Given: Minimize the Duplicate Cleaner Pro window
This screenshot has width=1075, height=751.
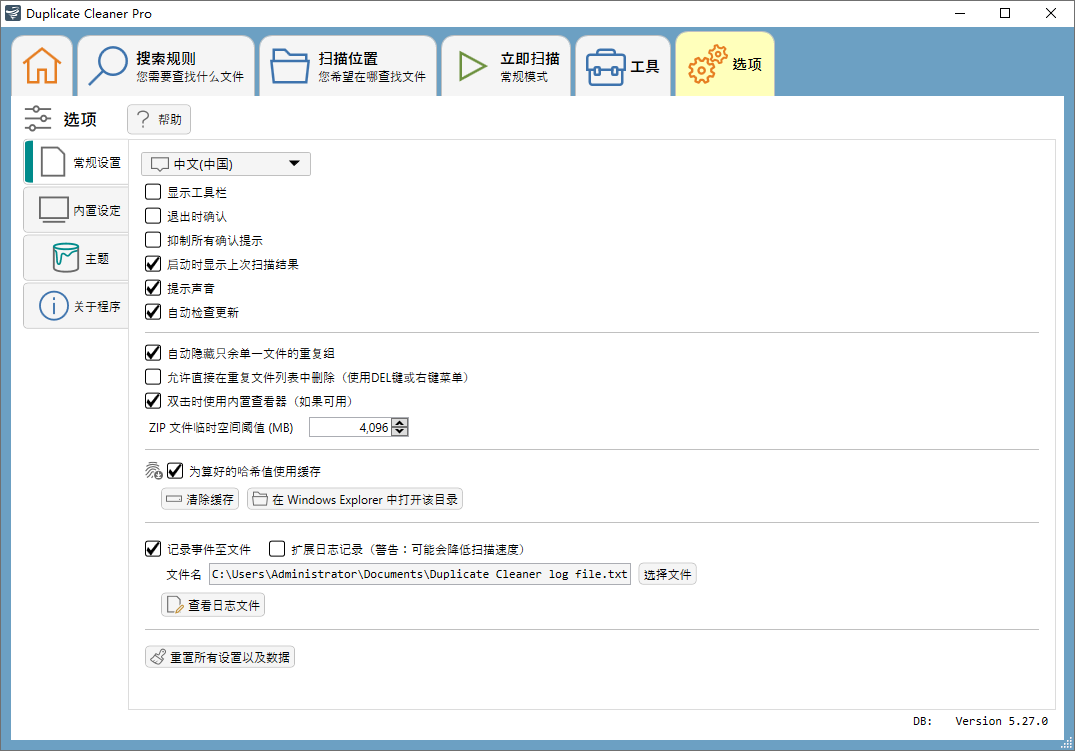Looking at the screenshot, I should tap(960, 13).
